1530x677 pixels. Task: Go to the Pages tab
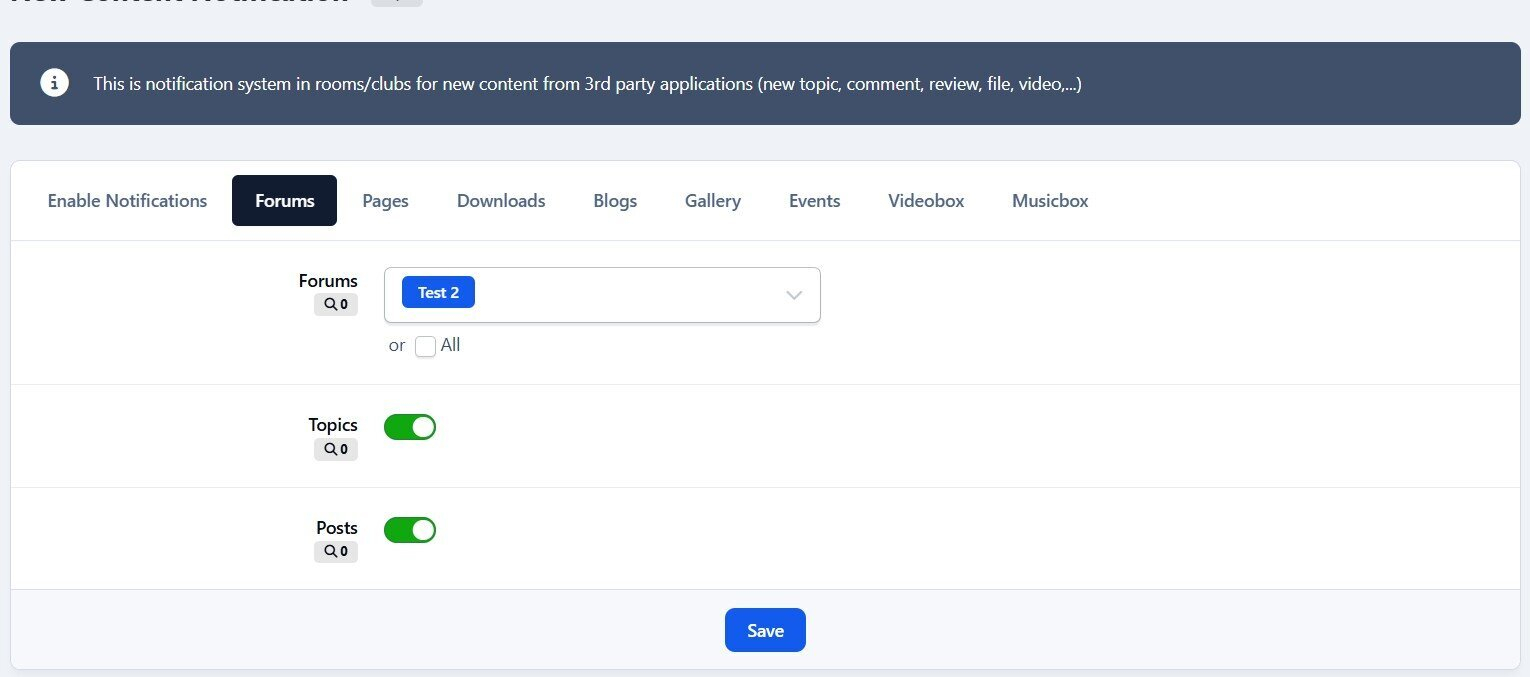385,201
